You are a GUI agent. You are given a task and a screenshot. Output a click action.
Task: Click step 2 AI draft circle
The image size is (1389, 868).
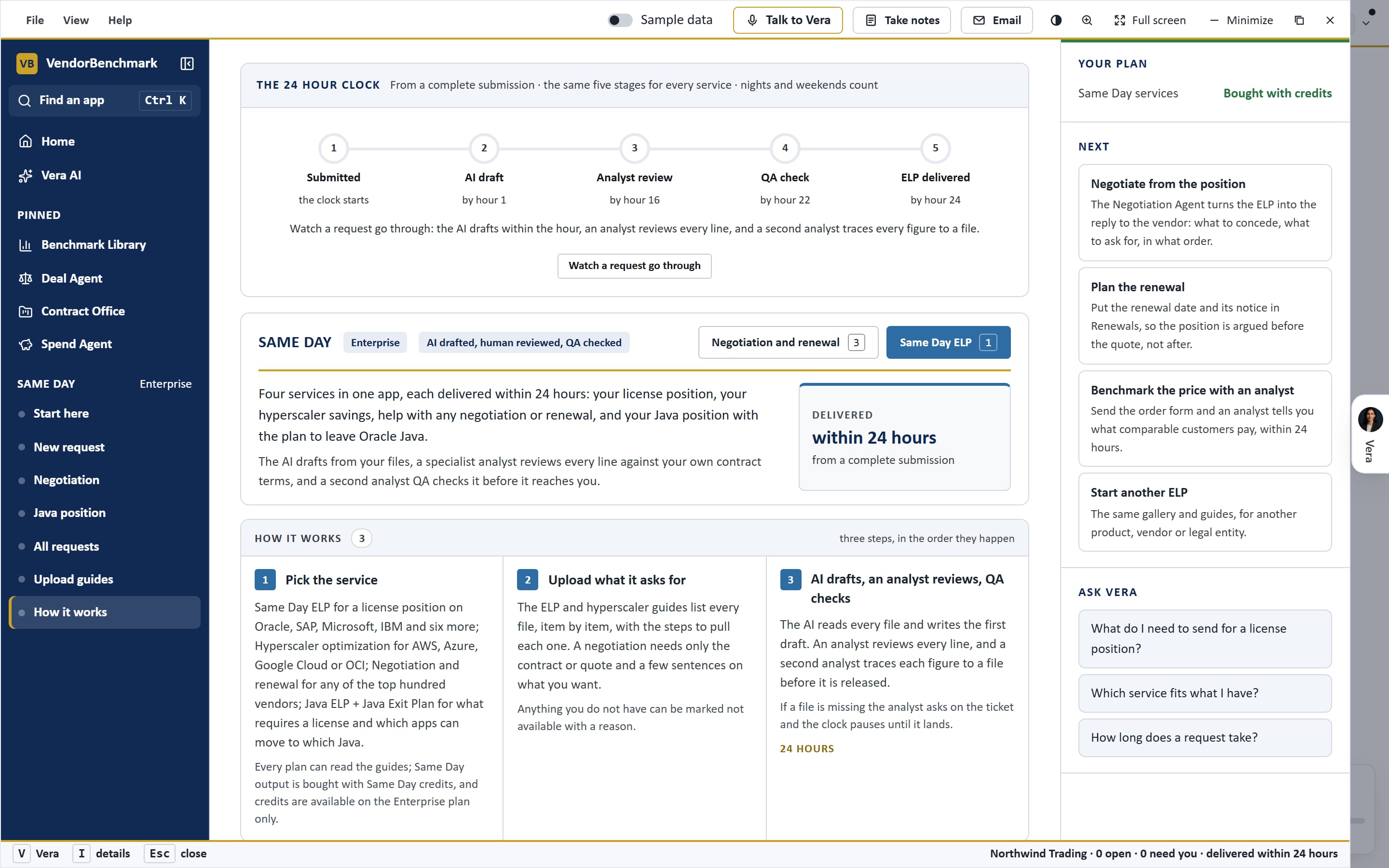(484, 148)
